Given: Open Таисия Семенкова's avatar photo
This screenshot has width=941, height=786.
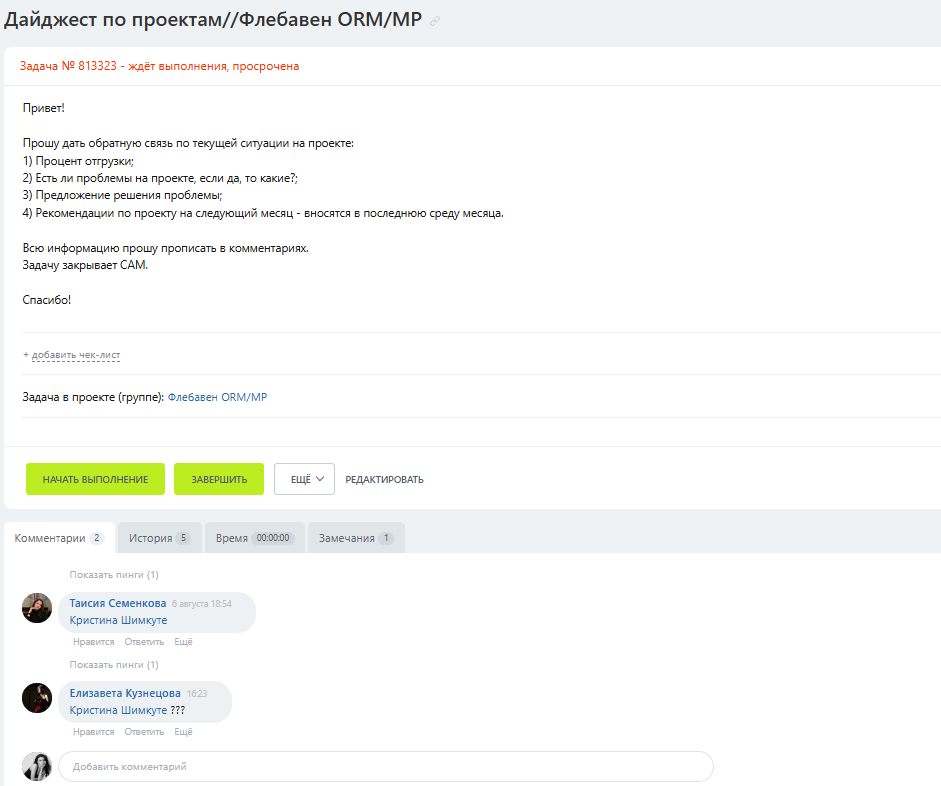Looking at the screenshot, I should tap(37, 608).
